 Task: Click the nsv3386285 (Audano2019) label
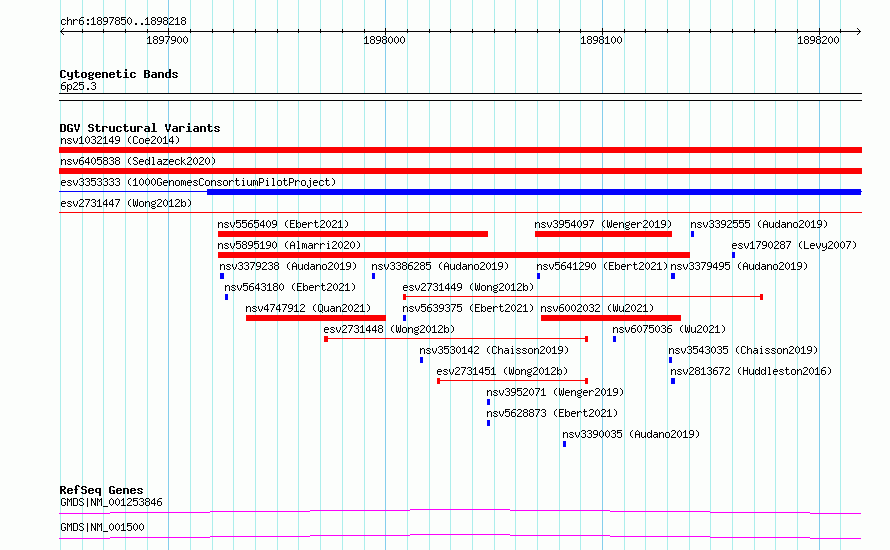click(440, 266)
